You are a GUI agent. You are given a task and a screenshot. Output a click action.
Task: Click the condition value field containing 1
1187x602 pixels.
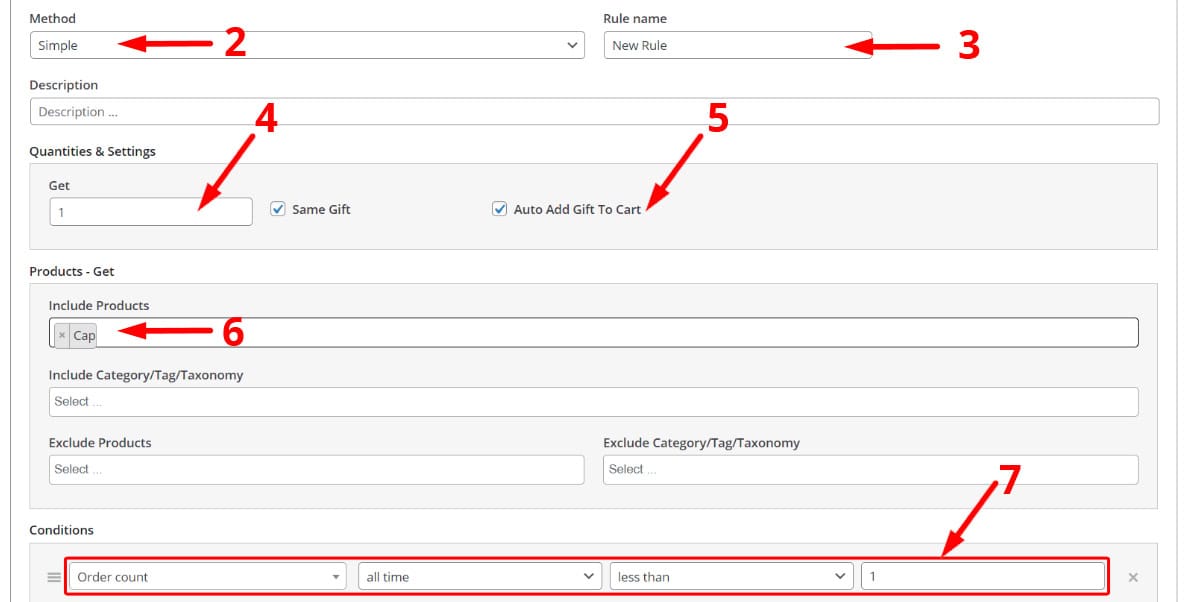(x=982, y=577)
